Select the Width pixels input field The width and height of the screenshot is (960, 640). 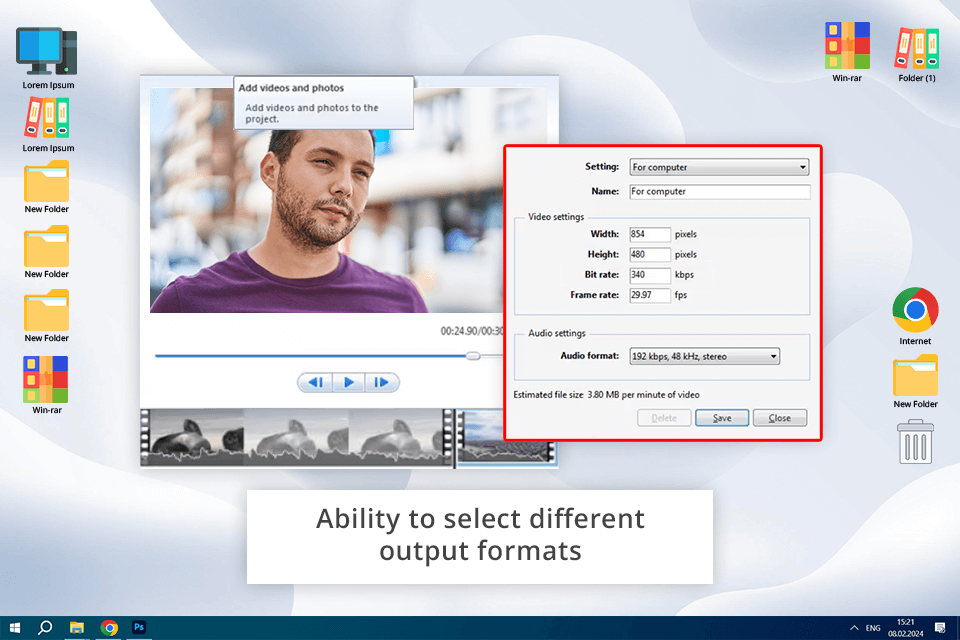pyautogui.click(x=650, y=234)
